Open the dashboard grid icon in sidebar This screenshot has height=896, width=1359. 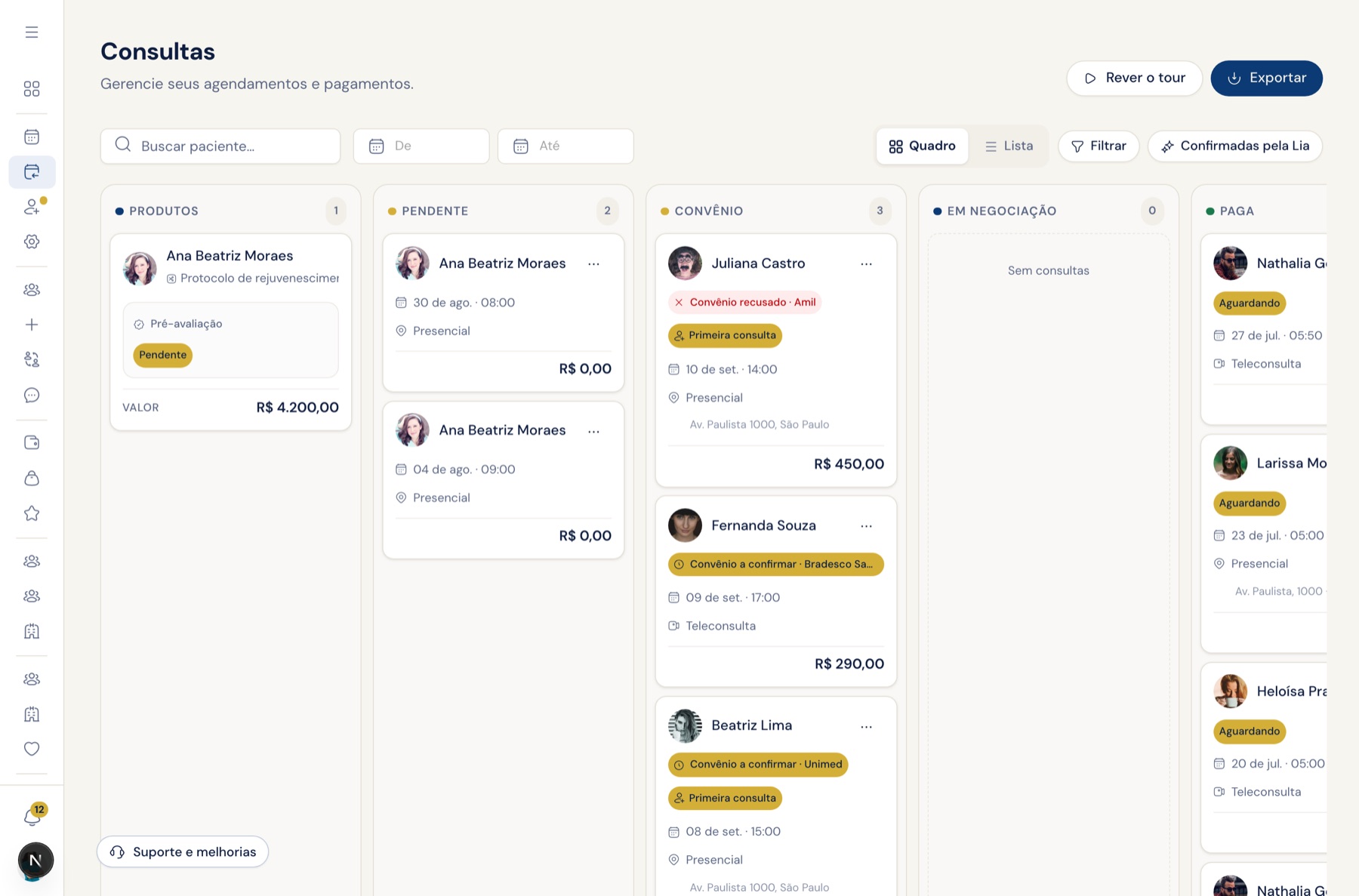point(32,89)
